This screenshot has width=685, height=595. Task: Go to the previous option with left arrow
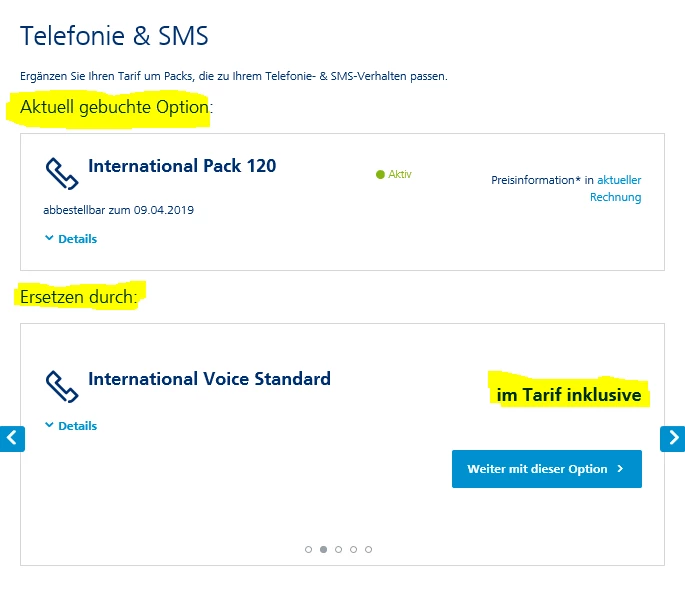[12, 438]
